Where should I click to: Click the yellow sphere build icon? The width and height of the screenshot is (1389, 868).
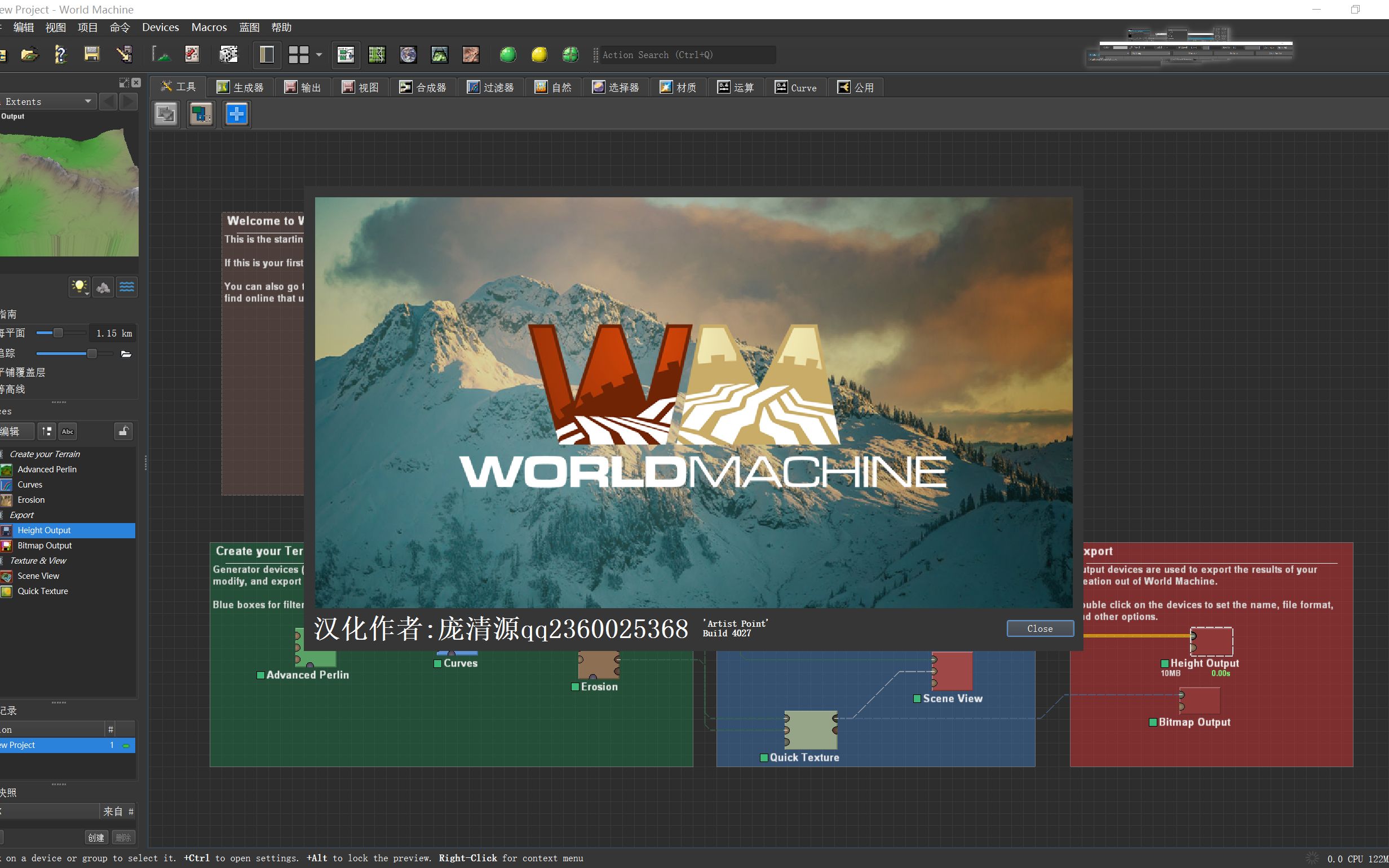click(539, 55)
